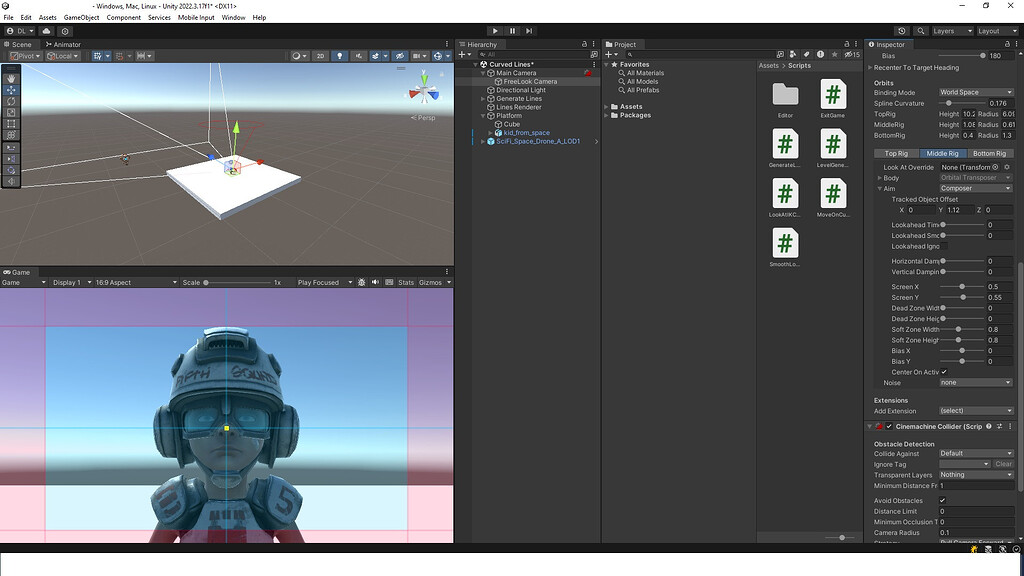The width and height of the screenshot is (1024, 576).
Task: Click the Pause button in the toolbar
Action: click(511, 30)
